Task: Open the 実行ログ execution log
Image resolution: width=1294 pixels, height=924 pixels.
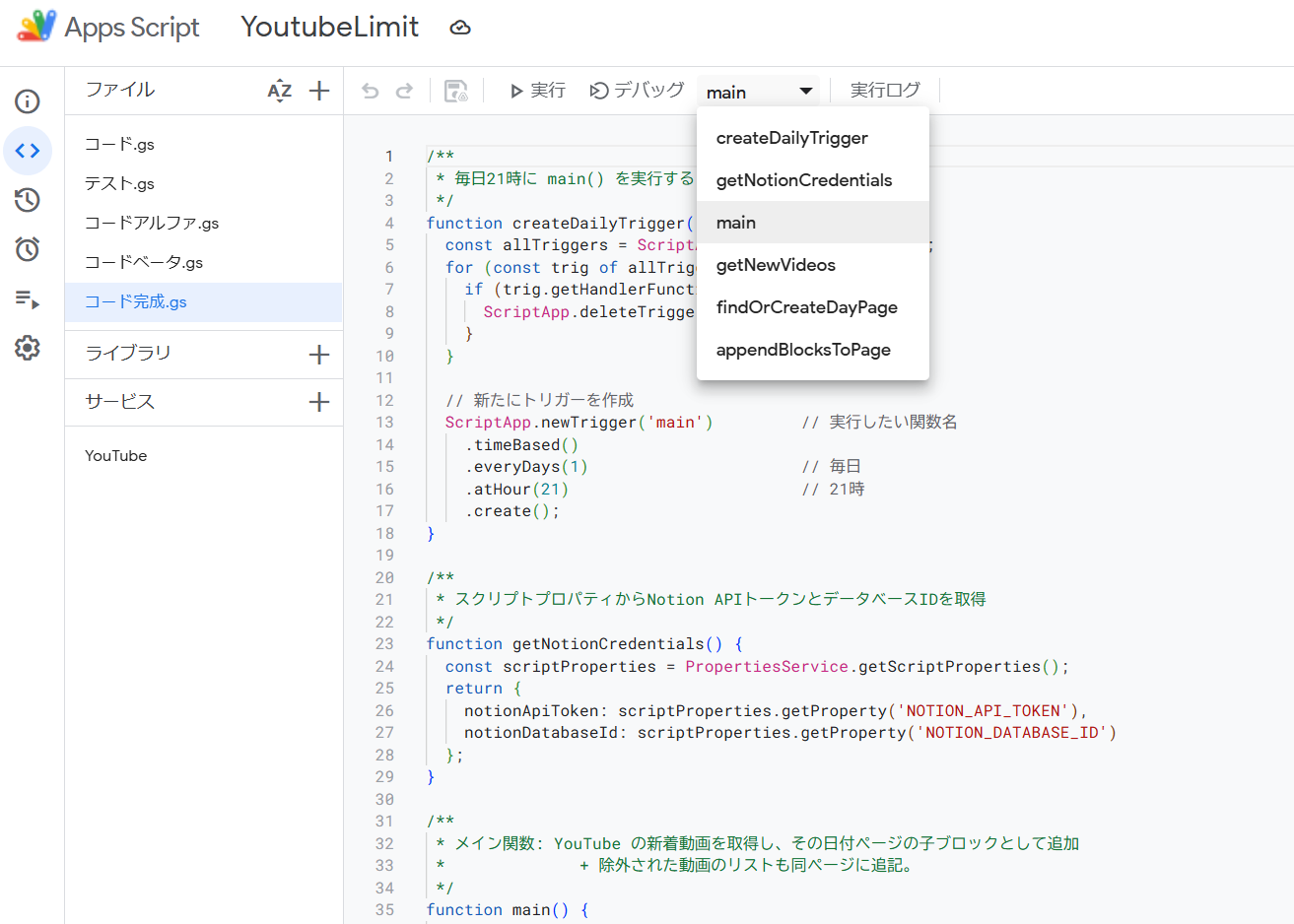Action: pyautogui.click(x=885, y=91)
